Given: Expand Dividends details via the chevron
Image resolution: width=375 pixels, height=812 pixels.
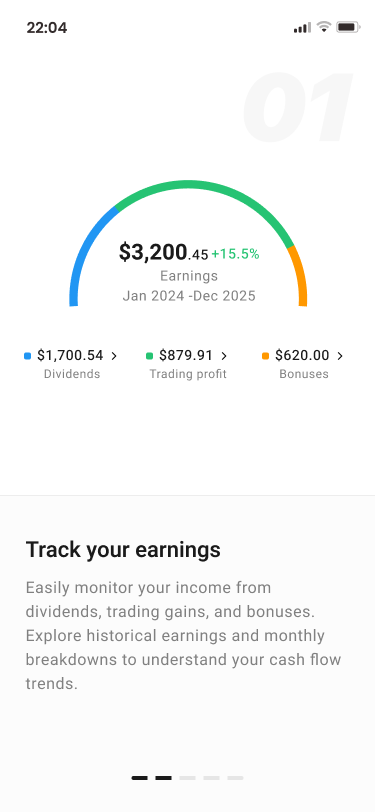Looking at the screenshot, I should (114, 356).
